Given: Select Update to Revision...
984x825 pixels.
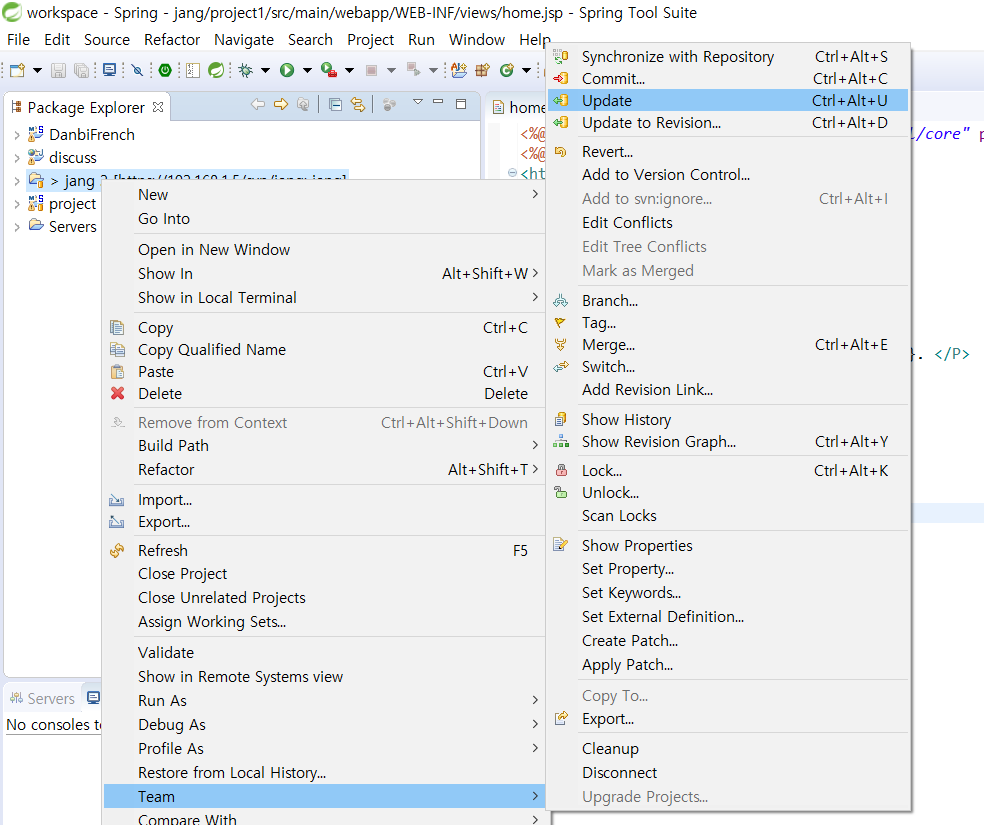Looking at the screenshot, I should coord(728,122).
